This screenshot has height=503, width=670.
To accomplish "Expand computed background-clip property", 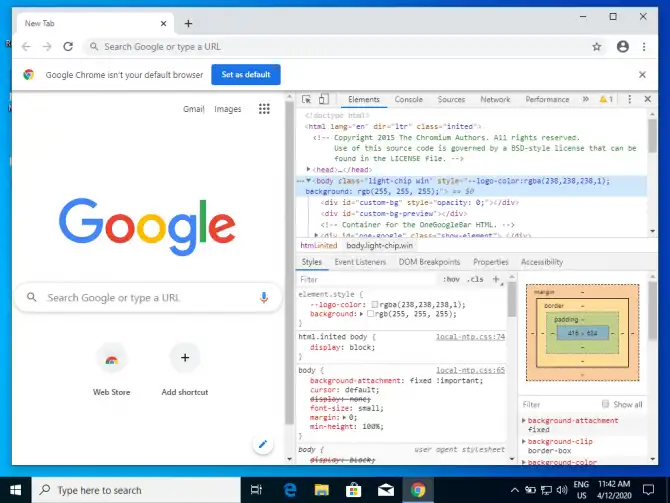I will coord(524,441).
